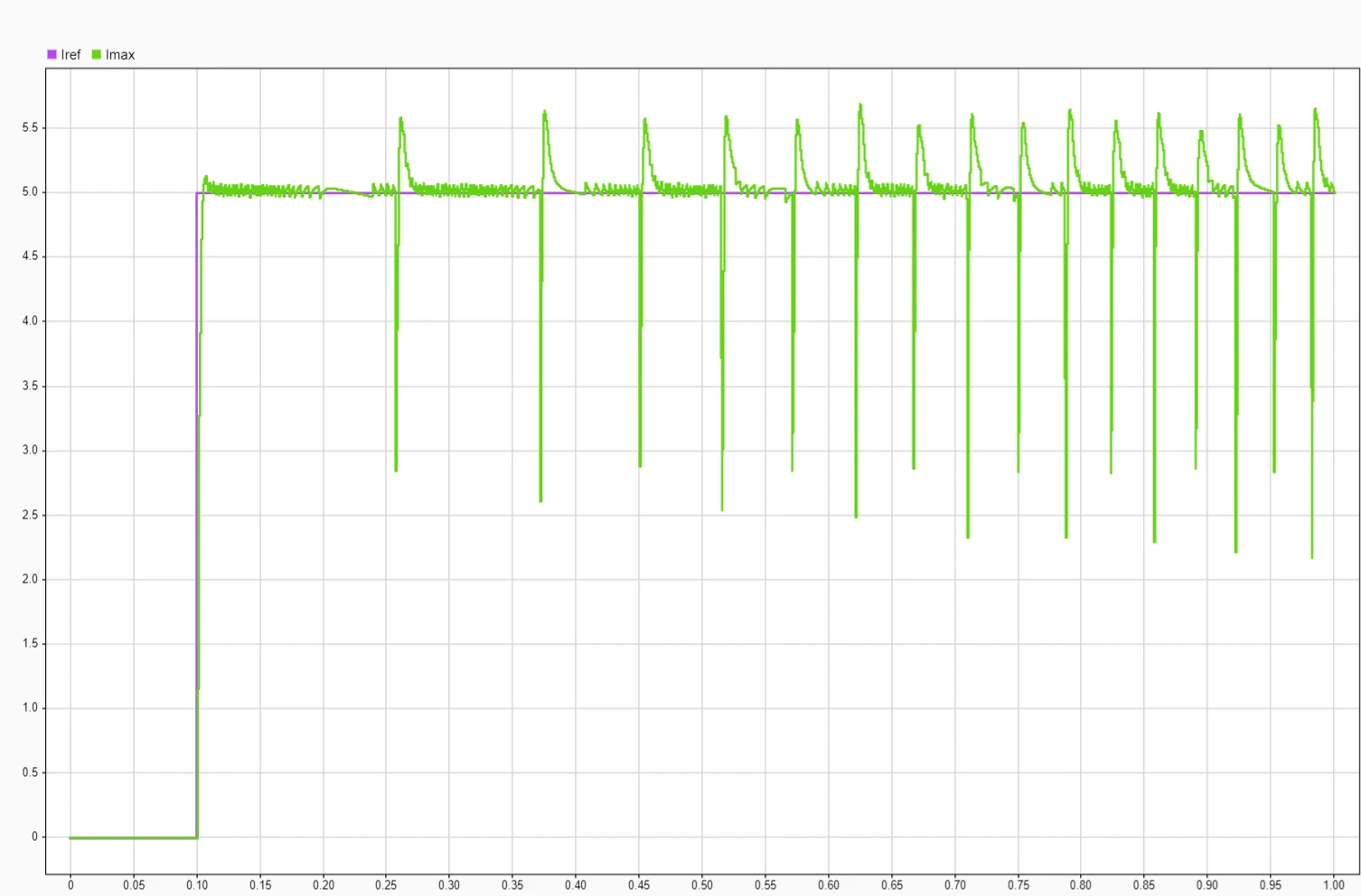
Task: Click y-axis tick label 5.5
Action: click(30, 127)
